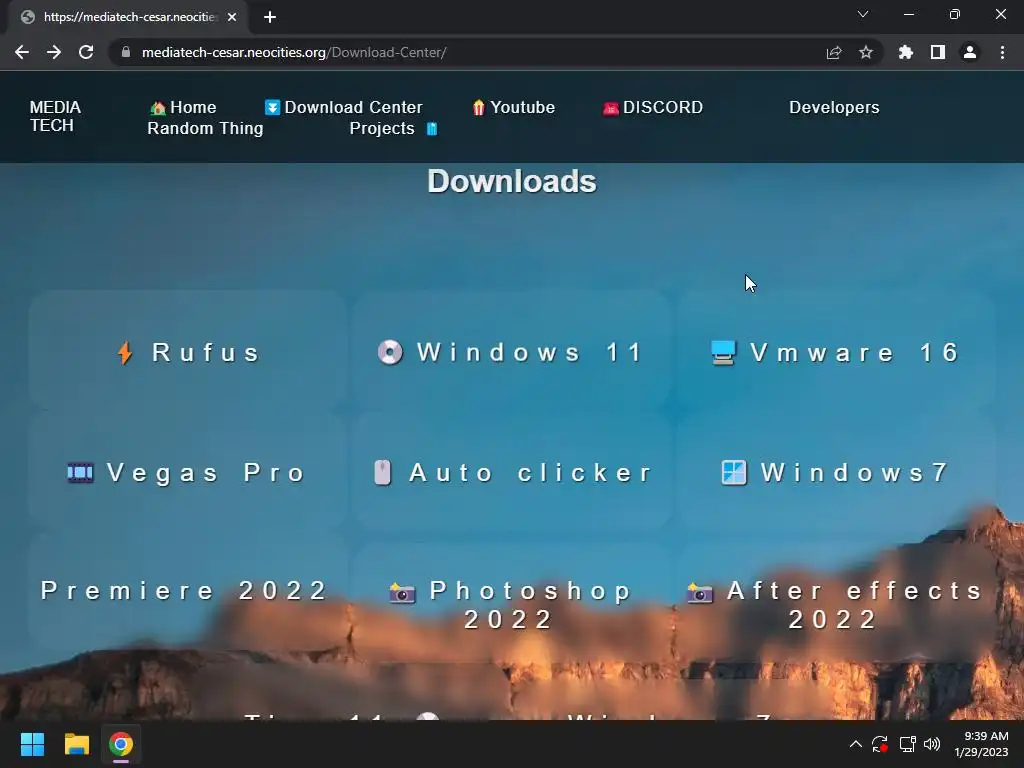
Task: Click the popcorn icon beside Youtube
Action: coord(479,107)
